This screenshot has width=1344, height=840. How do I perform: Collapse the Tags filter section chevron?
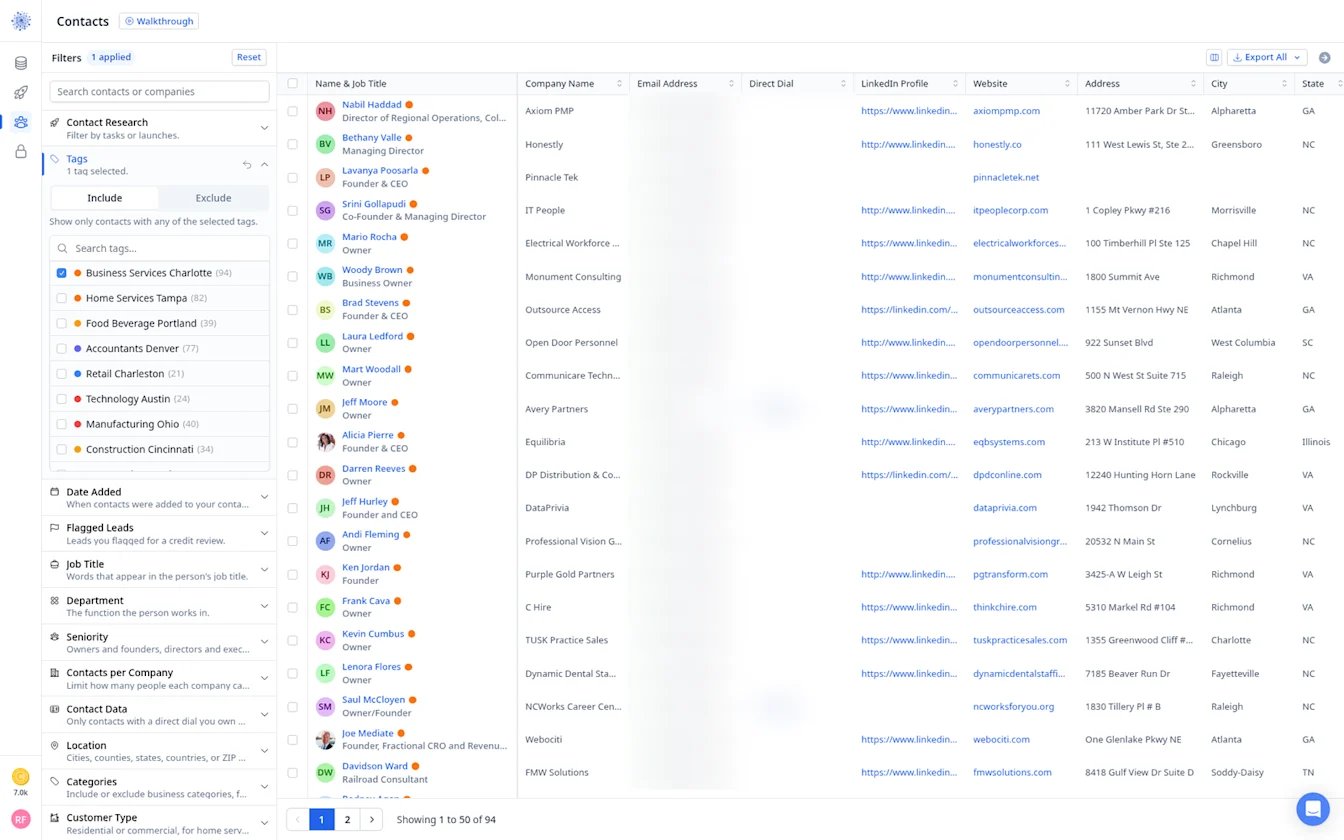click(x=265, y=165)
